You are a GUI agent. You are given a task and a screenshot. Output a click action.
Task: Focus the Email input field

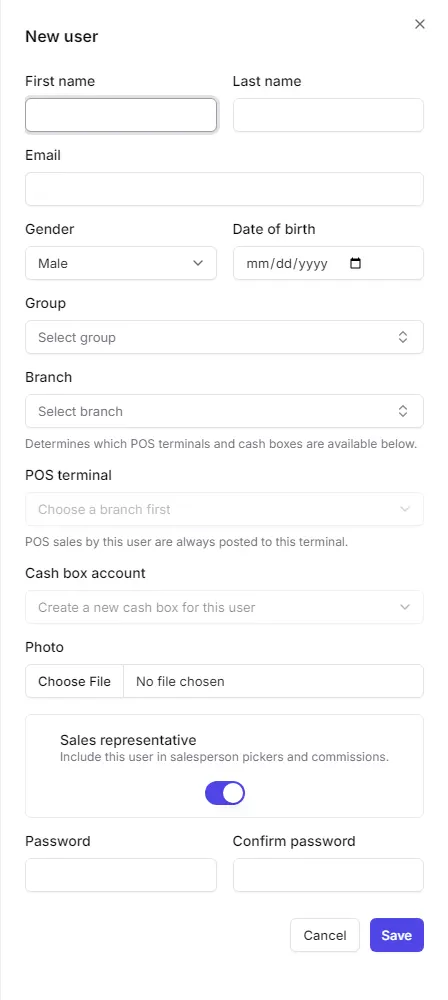tap(224, 189)
